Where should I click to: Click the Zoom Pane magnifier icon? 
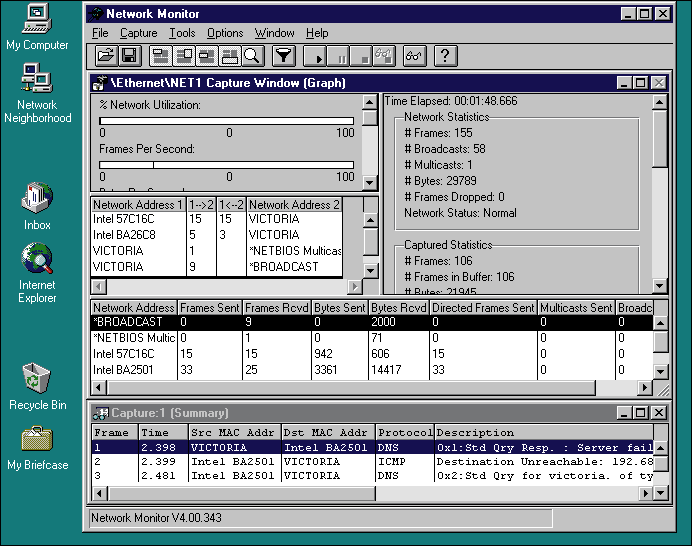252,56
